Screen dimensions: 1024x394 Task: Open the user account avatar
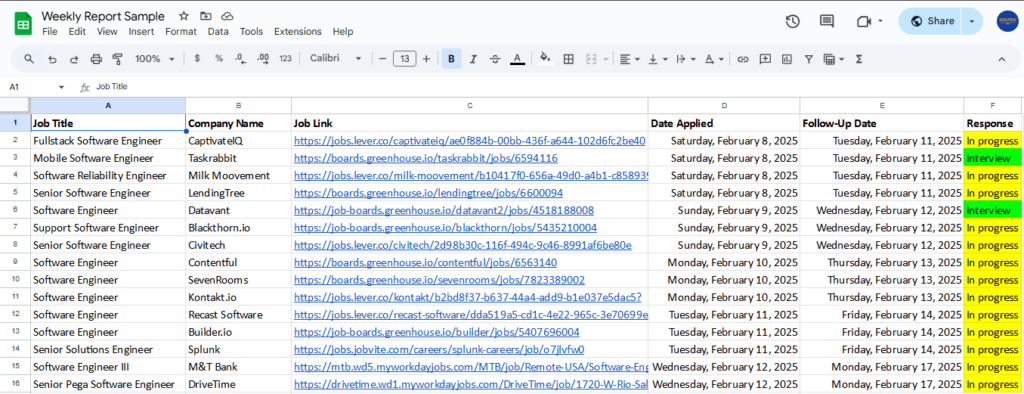click(1008, 21)
